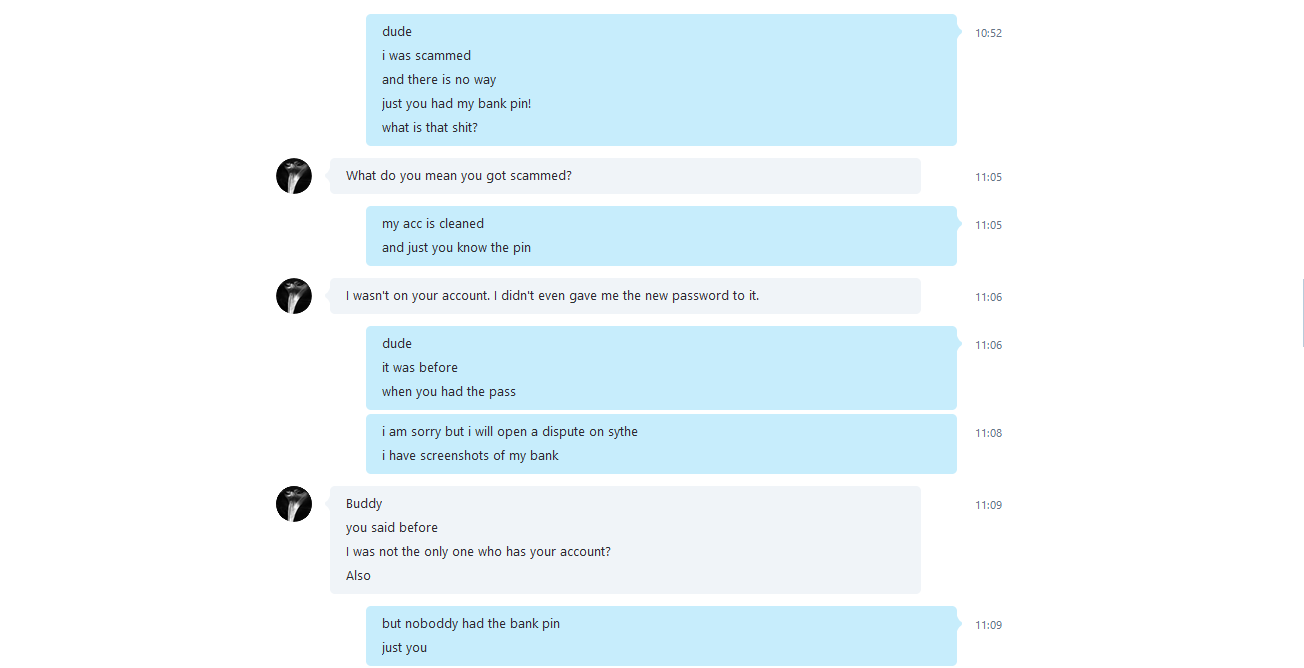Image resolution: width=1304 pixels, height=668 pixels.
Task: Select the 'i was scammed' message bubble
Action: pos(661,80)
